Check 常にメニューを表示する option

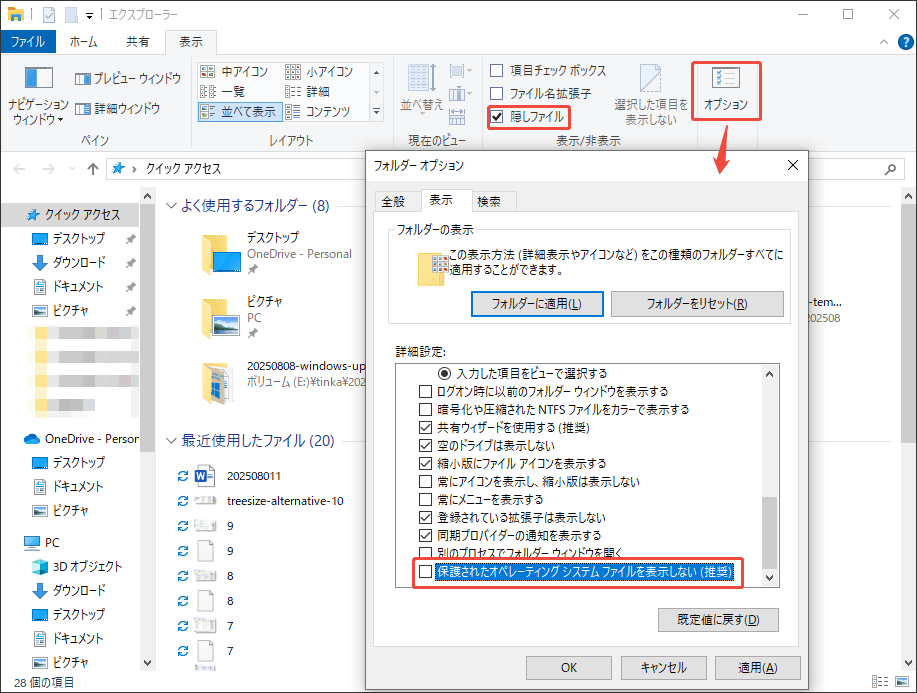click(426, 499)
